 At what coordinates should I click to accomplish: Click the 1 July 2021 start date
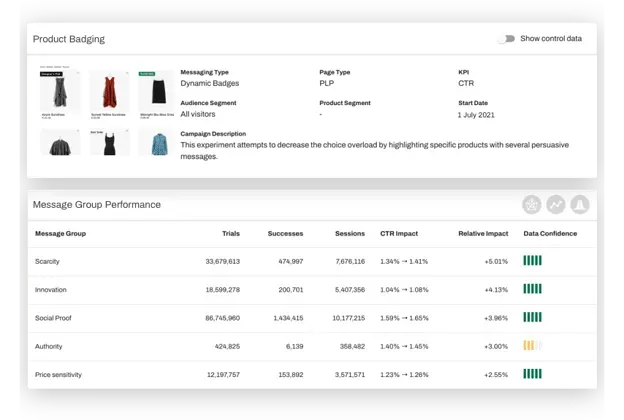click(x=476, y=115)
